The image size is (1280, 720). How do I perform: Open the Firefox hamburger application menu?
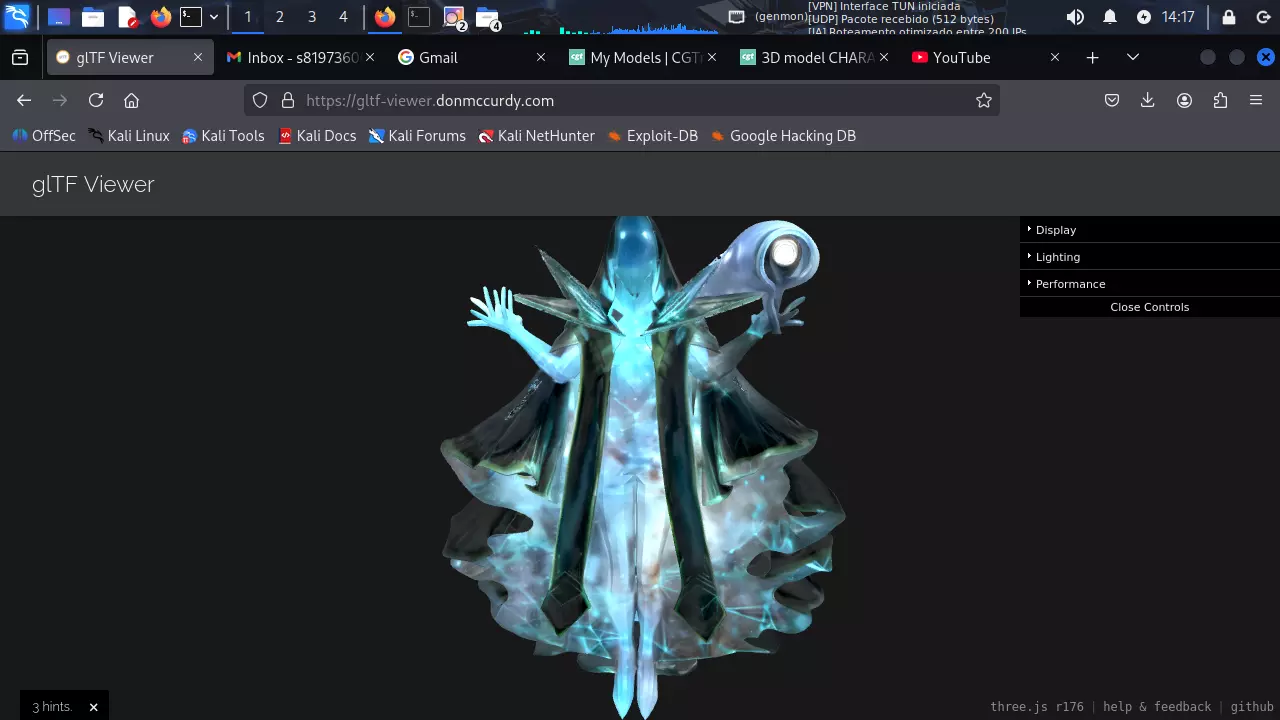coord(1256,100)
